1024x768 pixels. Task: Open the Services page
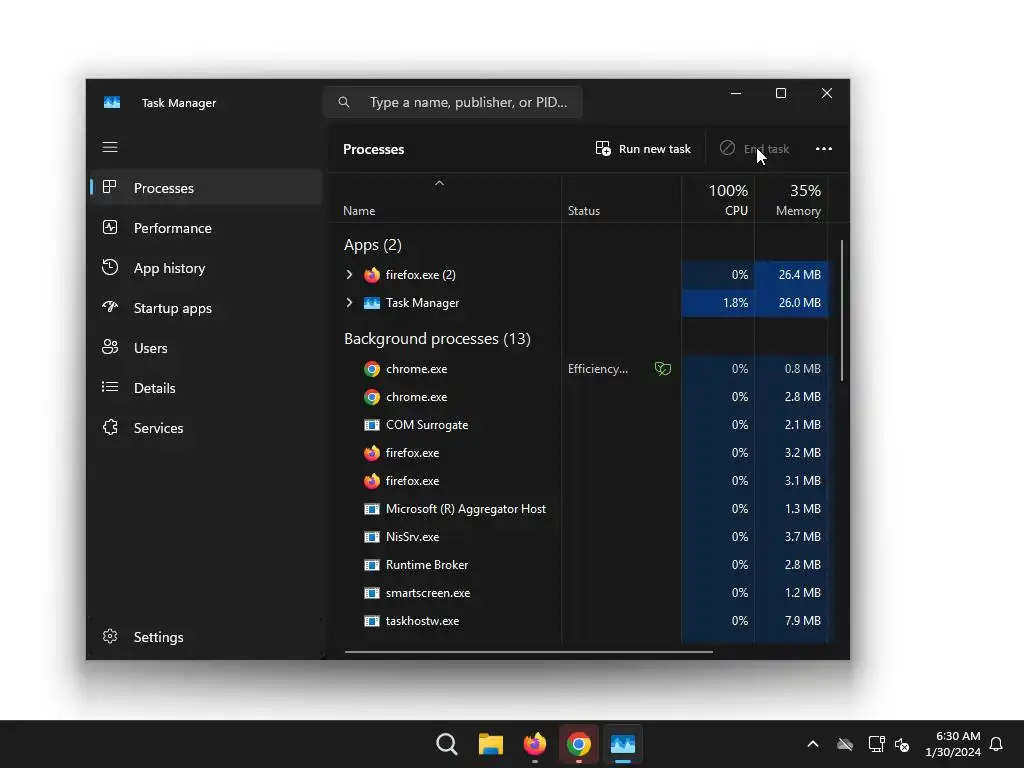[206, 428]
